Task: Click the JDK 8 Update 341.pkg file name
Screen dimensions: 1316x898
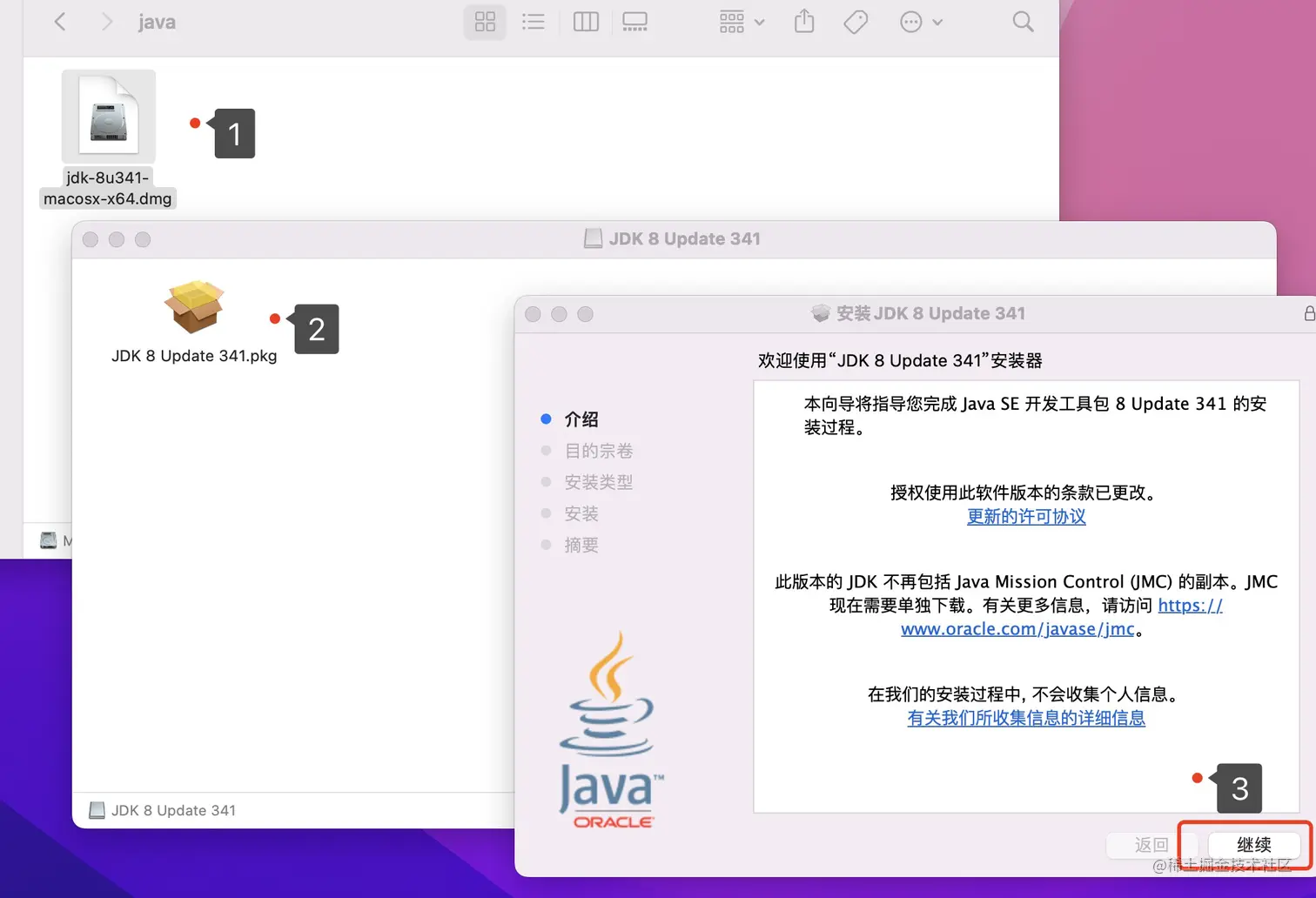Action: [x=194, y=356]
